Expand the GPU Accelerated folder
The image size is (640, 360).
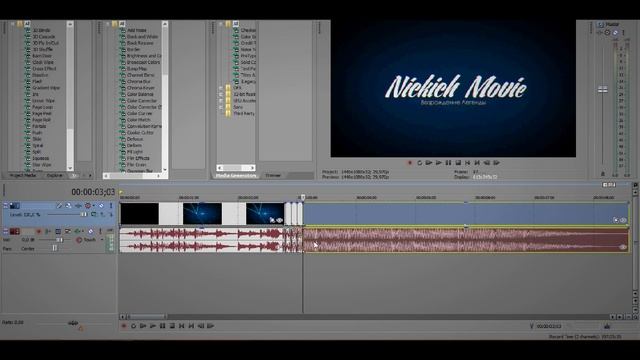tap(221, 100)
